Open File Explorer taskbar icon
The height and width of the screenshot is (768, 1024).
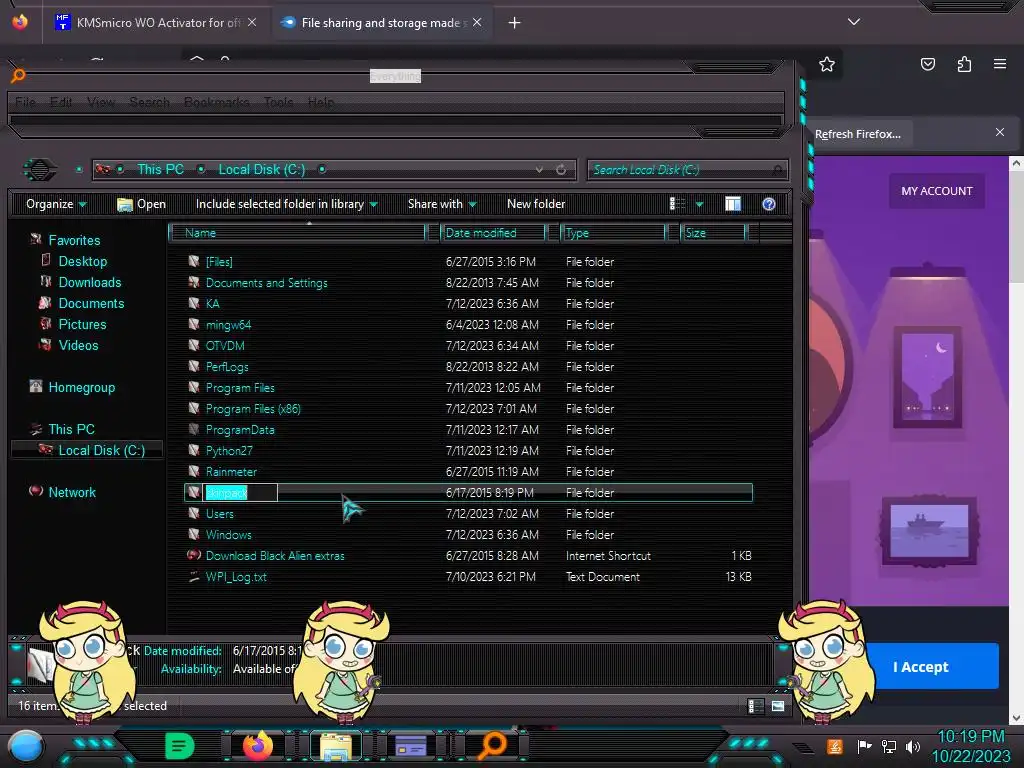coord(336,746)
